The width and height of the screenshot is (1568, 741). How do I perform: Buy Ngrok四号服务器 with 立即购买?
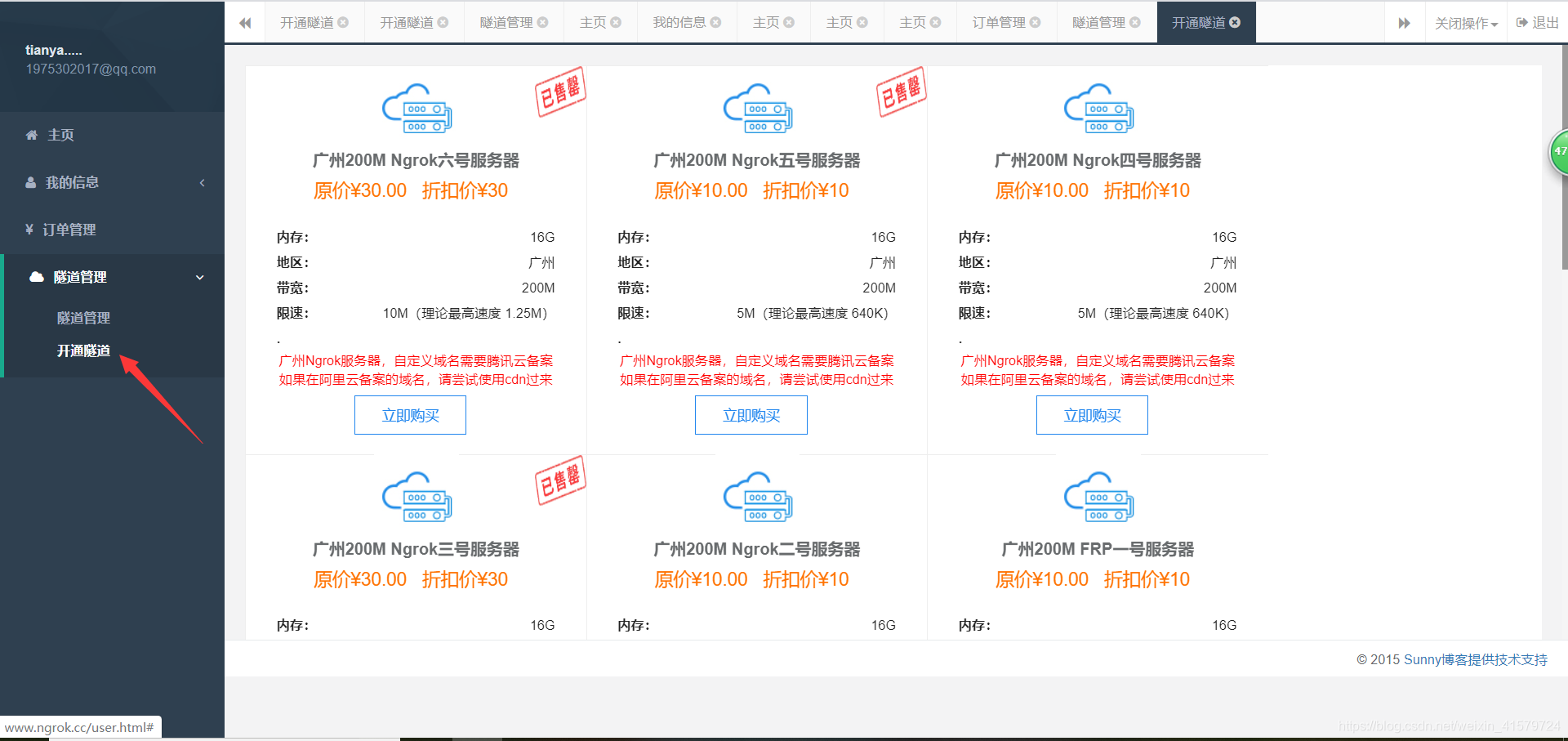pyautogui.click(x=1092, y=415)
